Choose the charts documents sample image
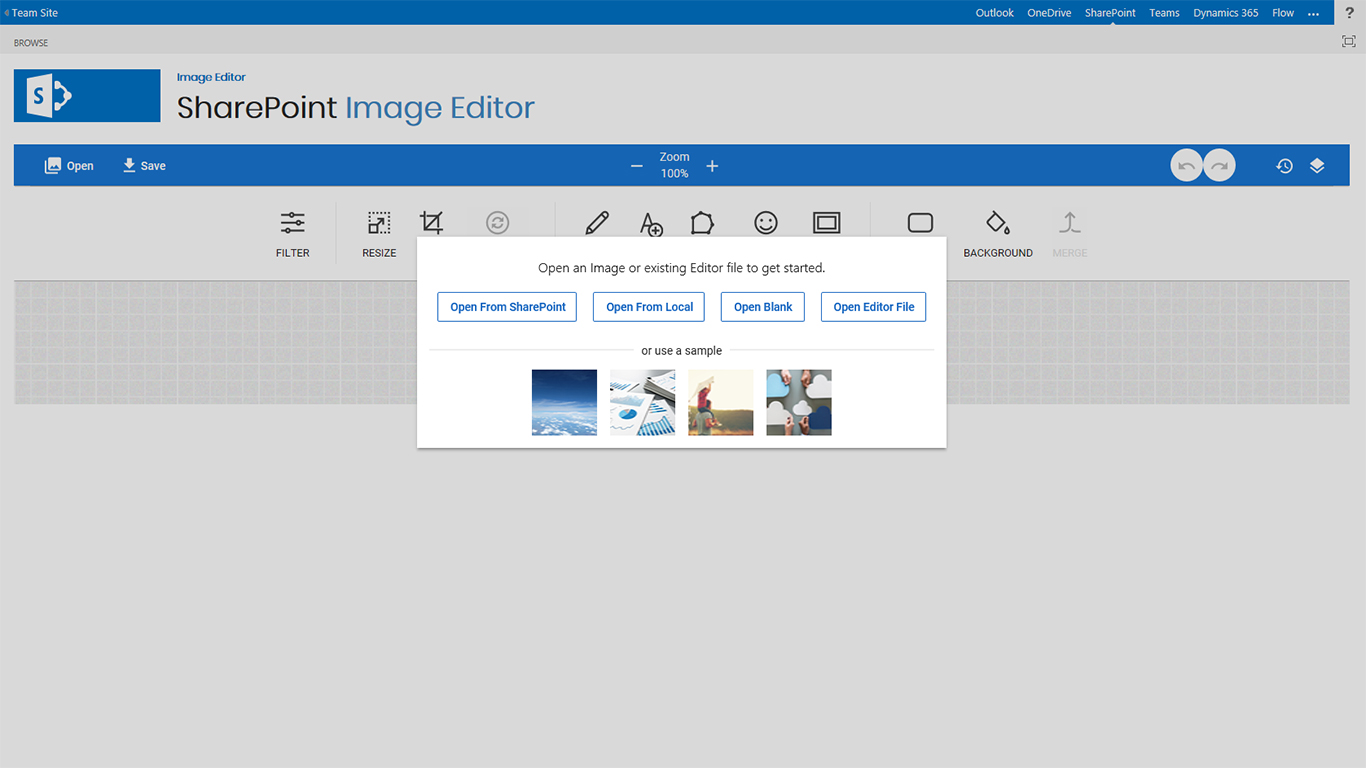Screen dimensions: 1366x768 point(643,403)
